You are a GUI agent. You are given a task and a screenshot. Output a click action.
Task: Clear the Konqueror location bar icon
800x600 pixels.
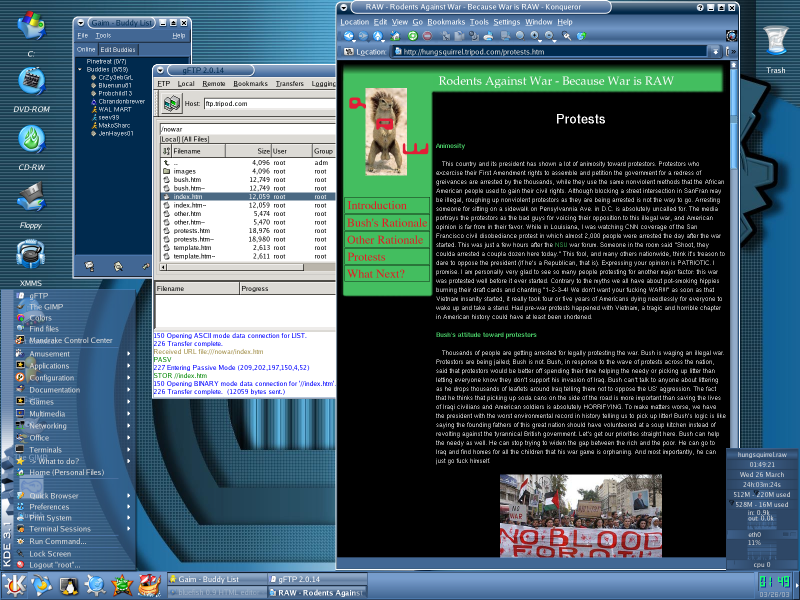click(349, 52)
